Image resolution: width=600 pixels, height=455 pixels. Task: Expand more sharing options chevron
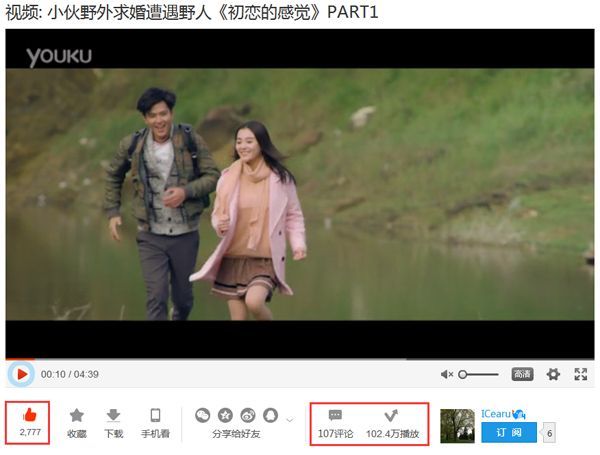pyautogui.click(x=290, y=418)
